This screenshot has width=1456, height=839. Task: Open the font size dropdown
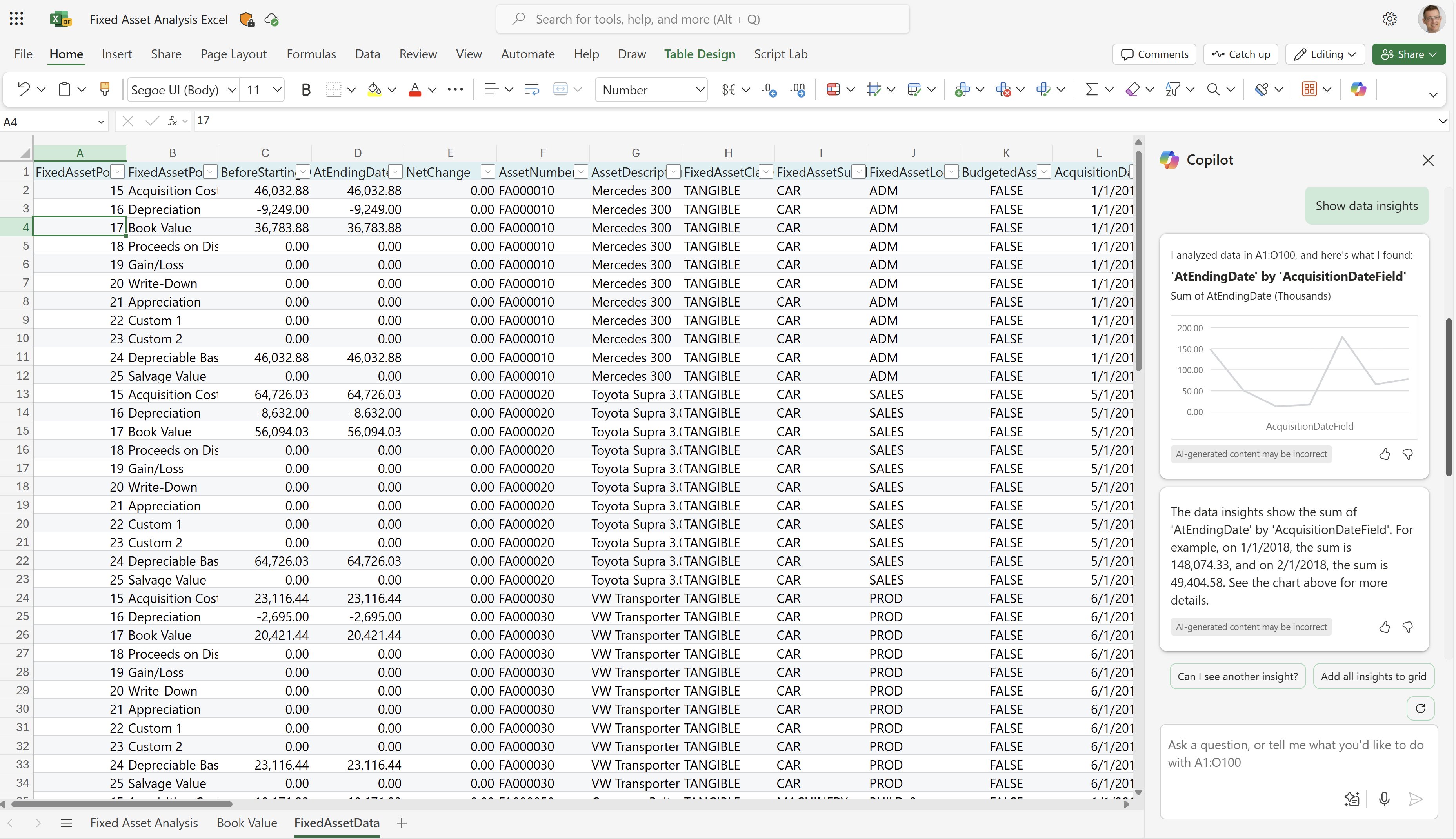[x=275, y=89]
